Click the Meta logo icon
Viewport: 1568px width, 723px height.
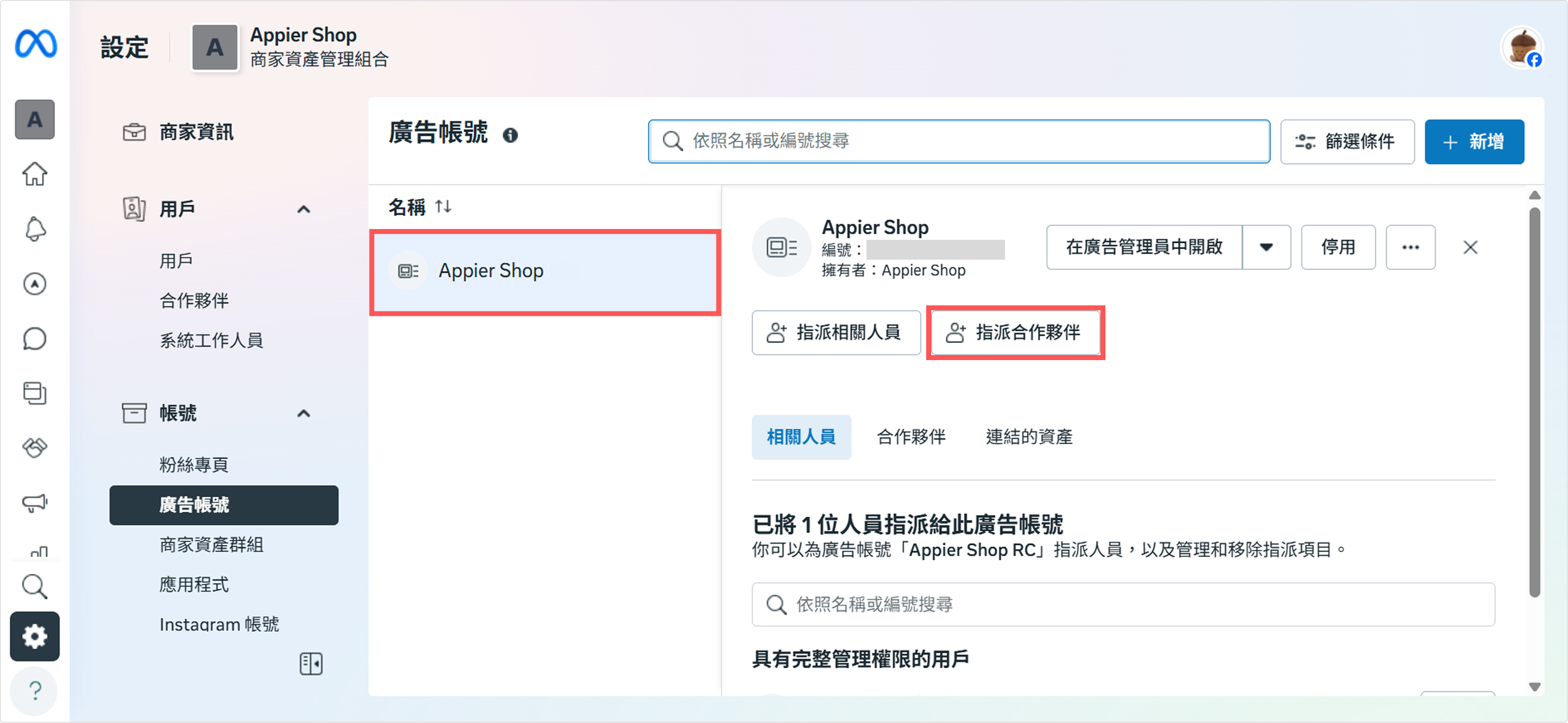[36, 44]
